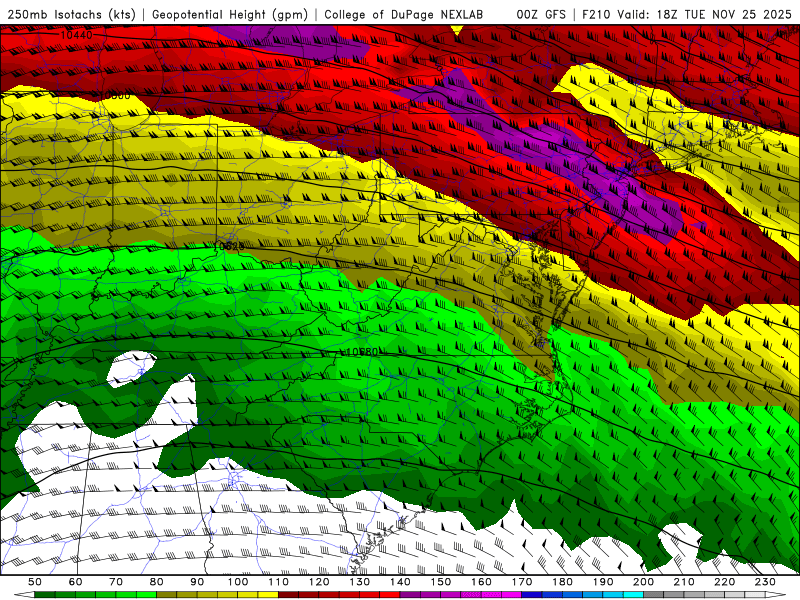The height and width of the screenshot is (600, 800).
Task: Click the 160 value on the color scale
Action: coord(481,582)
